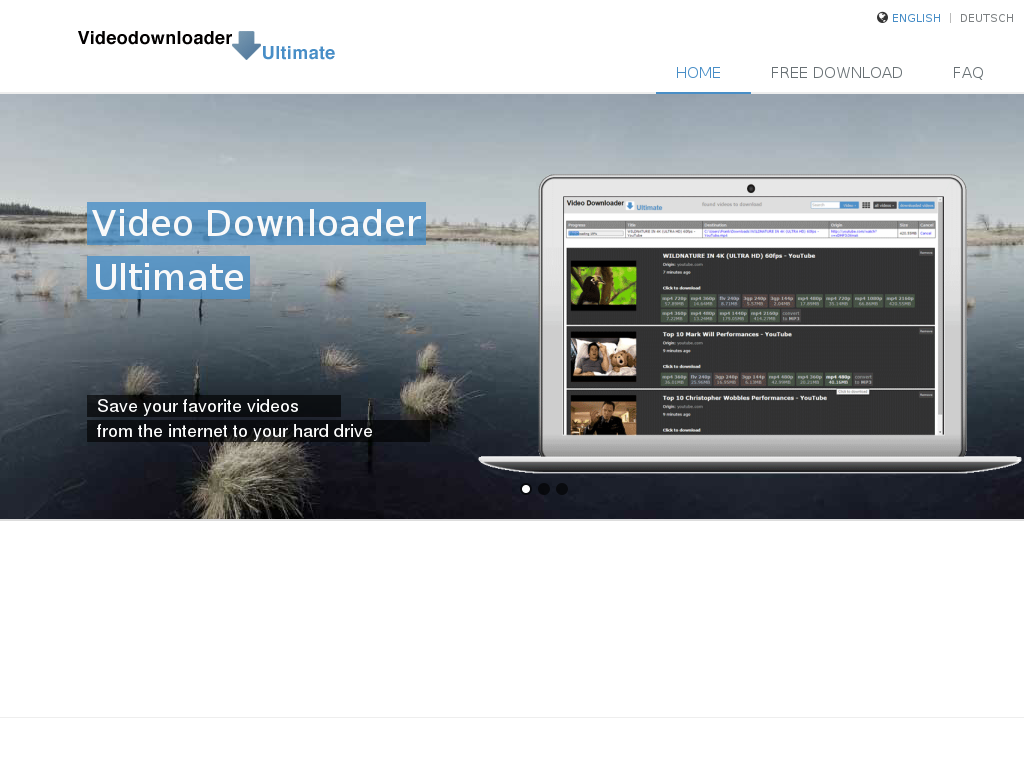Click the globe language icon
This screenshot has width=1024, height=768.
(x=883, y=17)
